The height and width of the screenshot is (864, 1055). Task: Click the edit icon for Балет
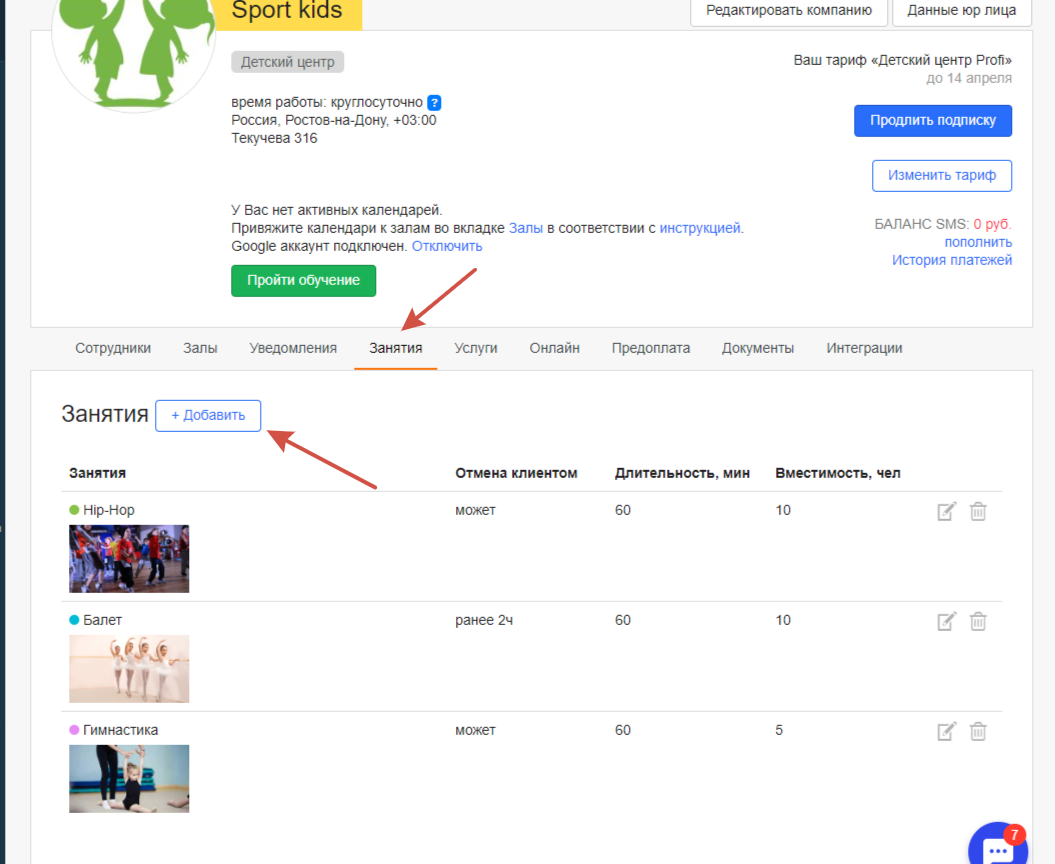pos(946,622)
